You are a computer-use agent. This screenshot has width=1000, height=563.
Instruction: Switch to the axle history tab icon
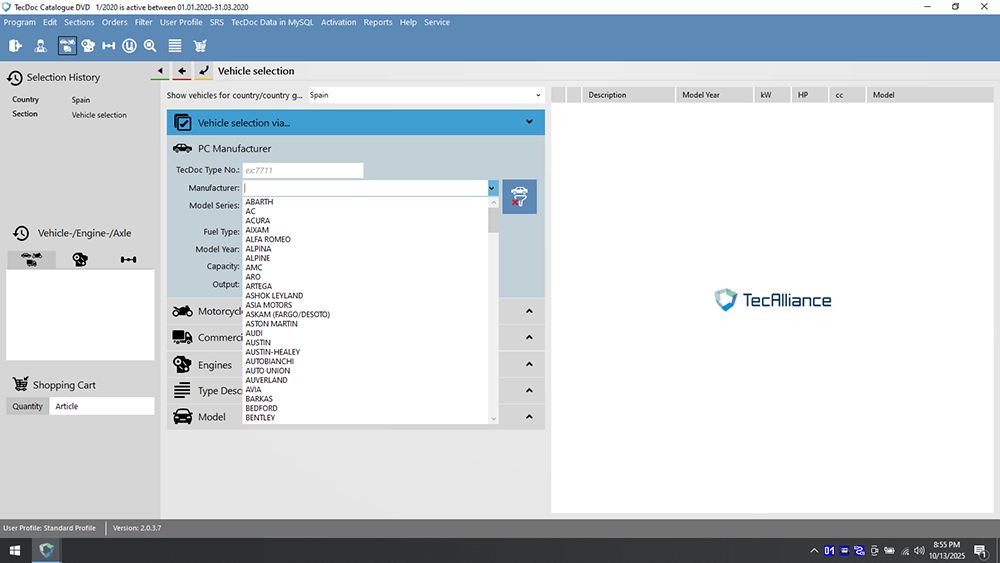point(129,259)
